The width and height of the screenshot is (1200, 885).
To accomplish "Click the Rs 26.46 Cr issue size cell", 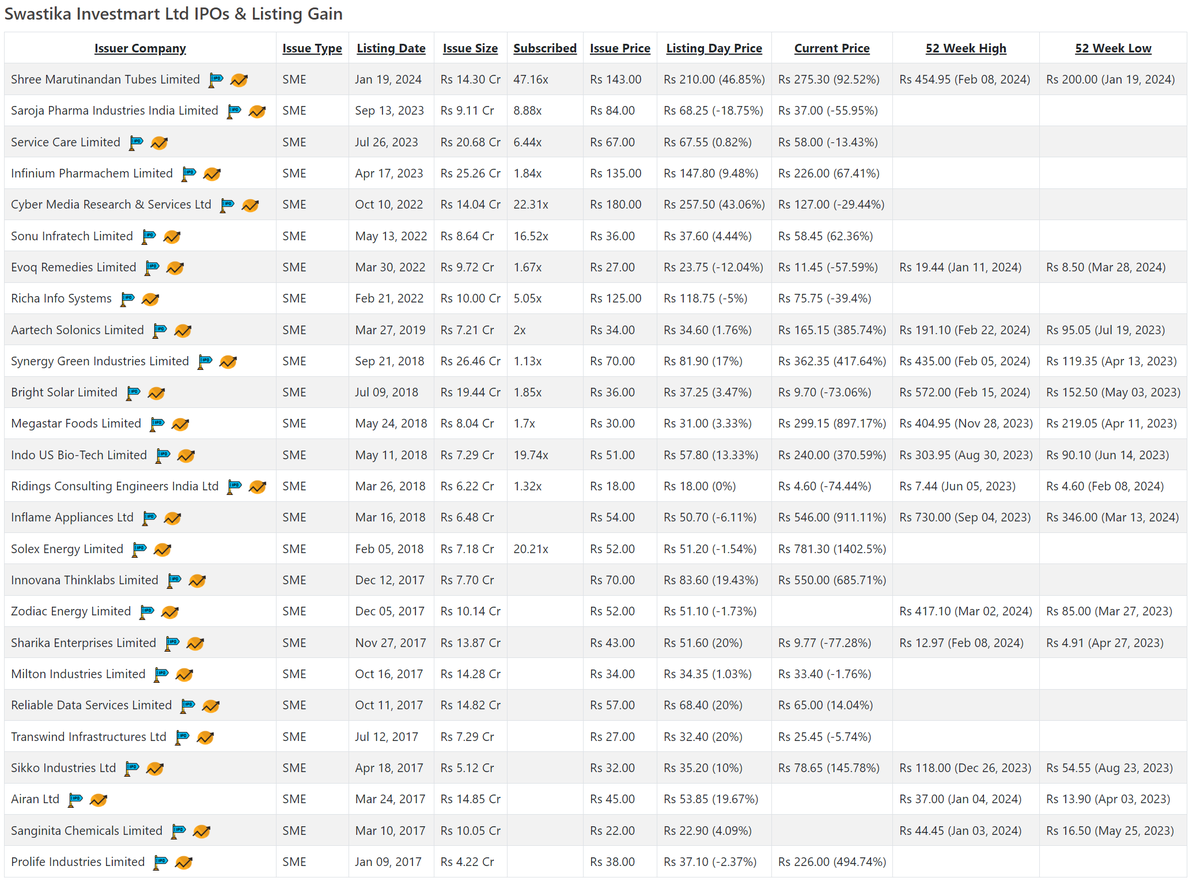I will tap(470, 361).
